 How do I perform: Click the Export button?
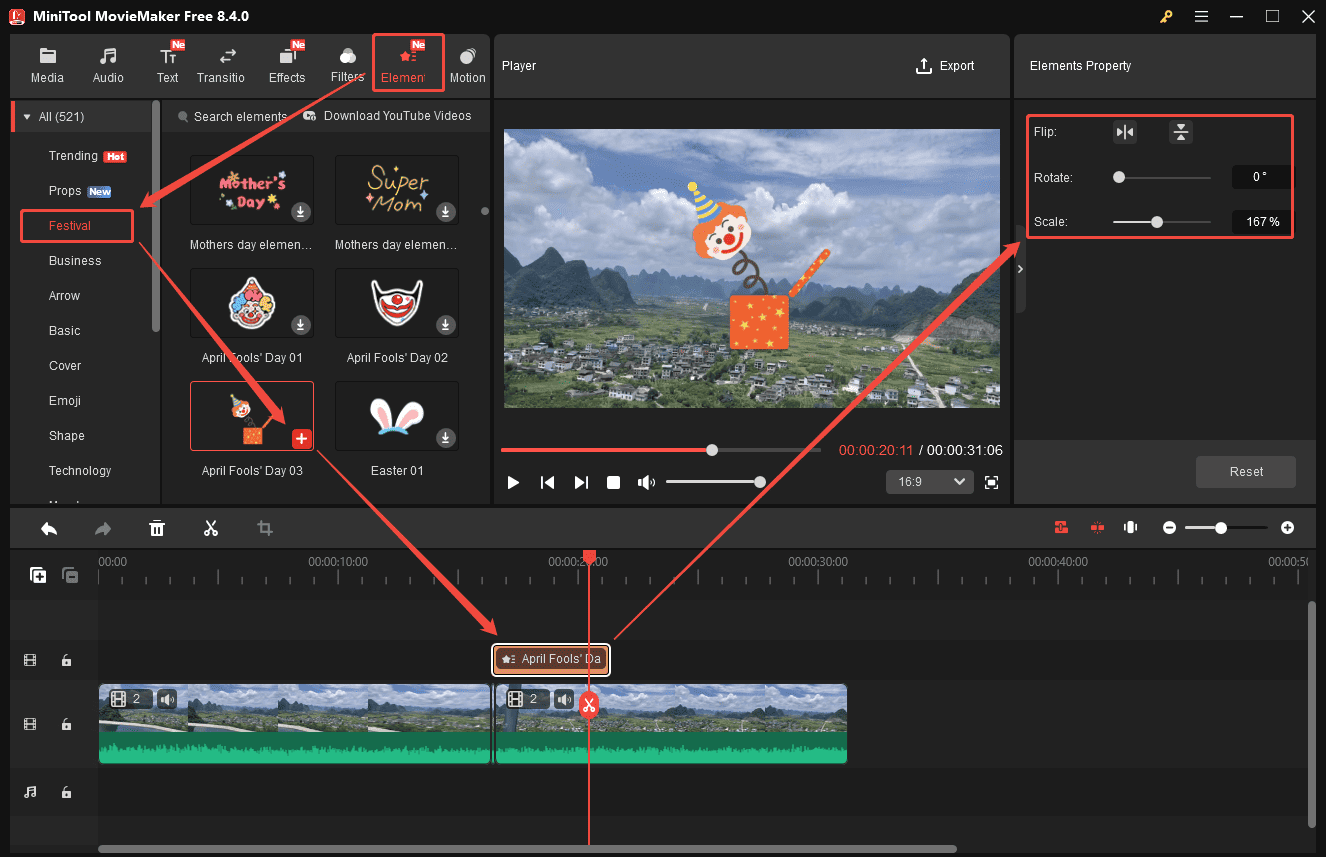944,65
